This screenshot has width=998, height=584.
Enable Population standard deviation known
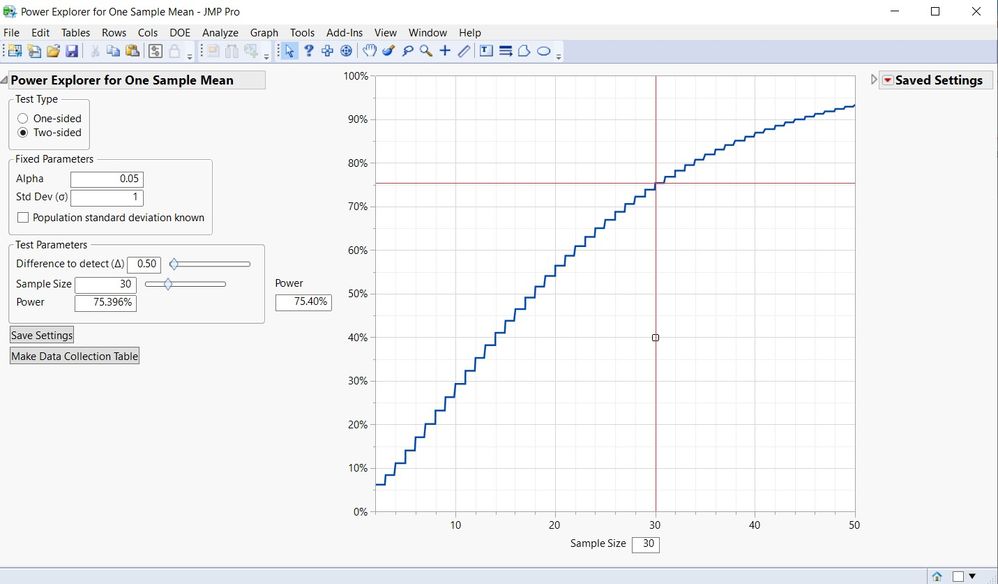(x=22, y=217)
